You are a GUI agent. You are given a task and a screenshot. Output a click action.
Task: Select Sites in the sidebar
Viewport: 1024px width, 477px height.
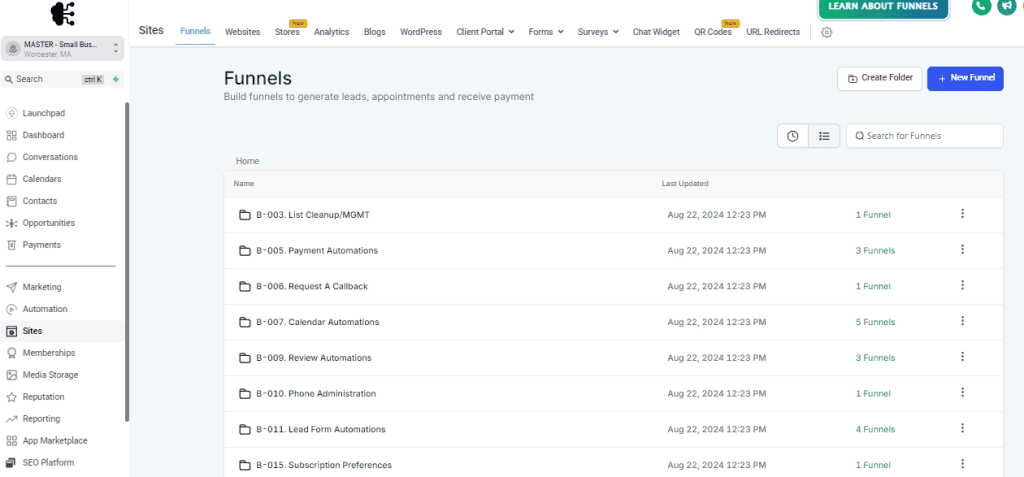64,331
